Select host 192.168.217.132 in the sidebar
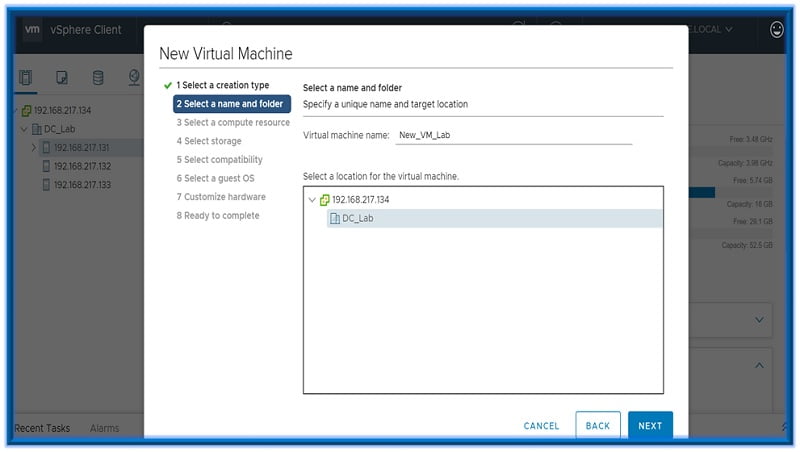 81,166
